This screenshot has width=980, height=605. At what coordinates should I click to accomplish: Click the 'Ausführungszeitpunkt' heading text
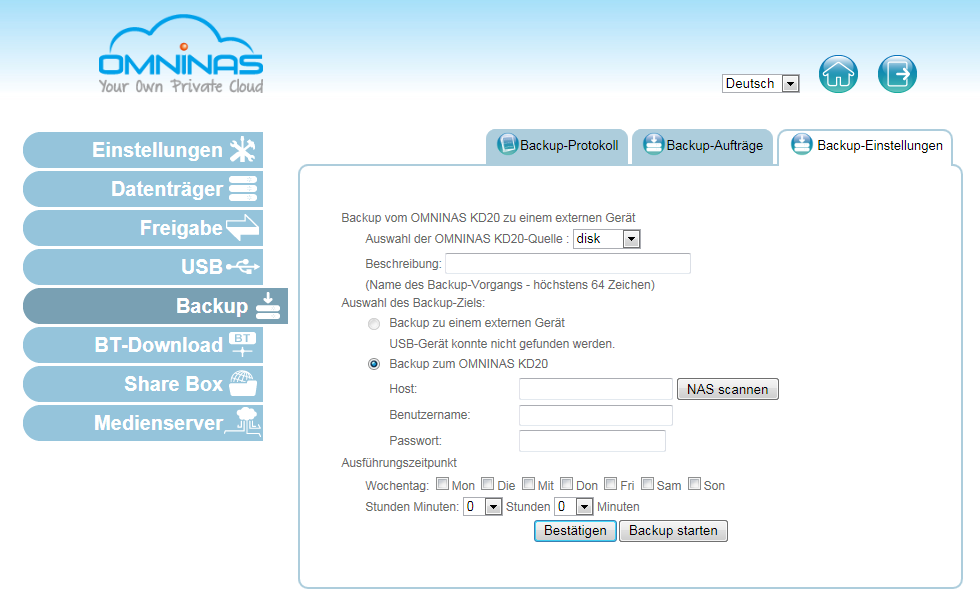click(x=399, y=462)
